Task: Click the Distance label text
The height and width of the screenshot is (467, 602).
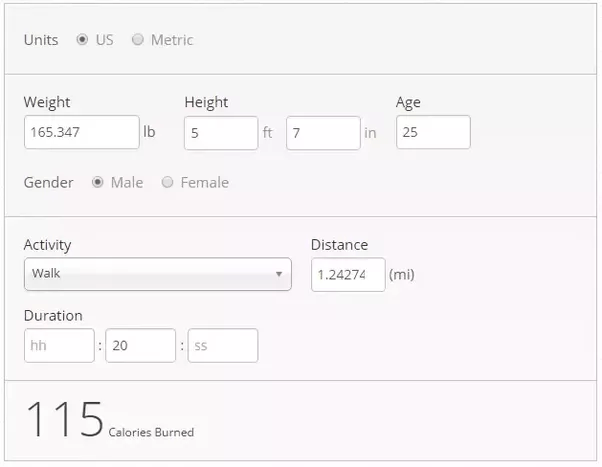Action: [339, 245]
